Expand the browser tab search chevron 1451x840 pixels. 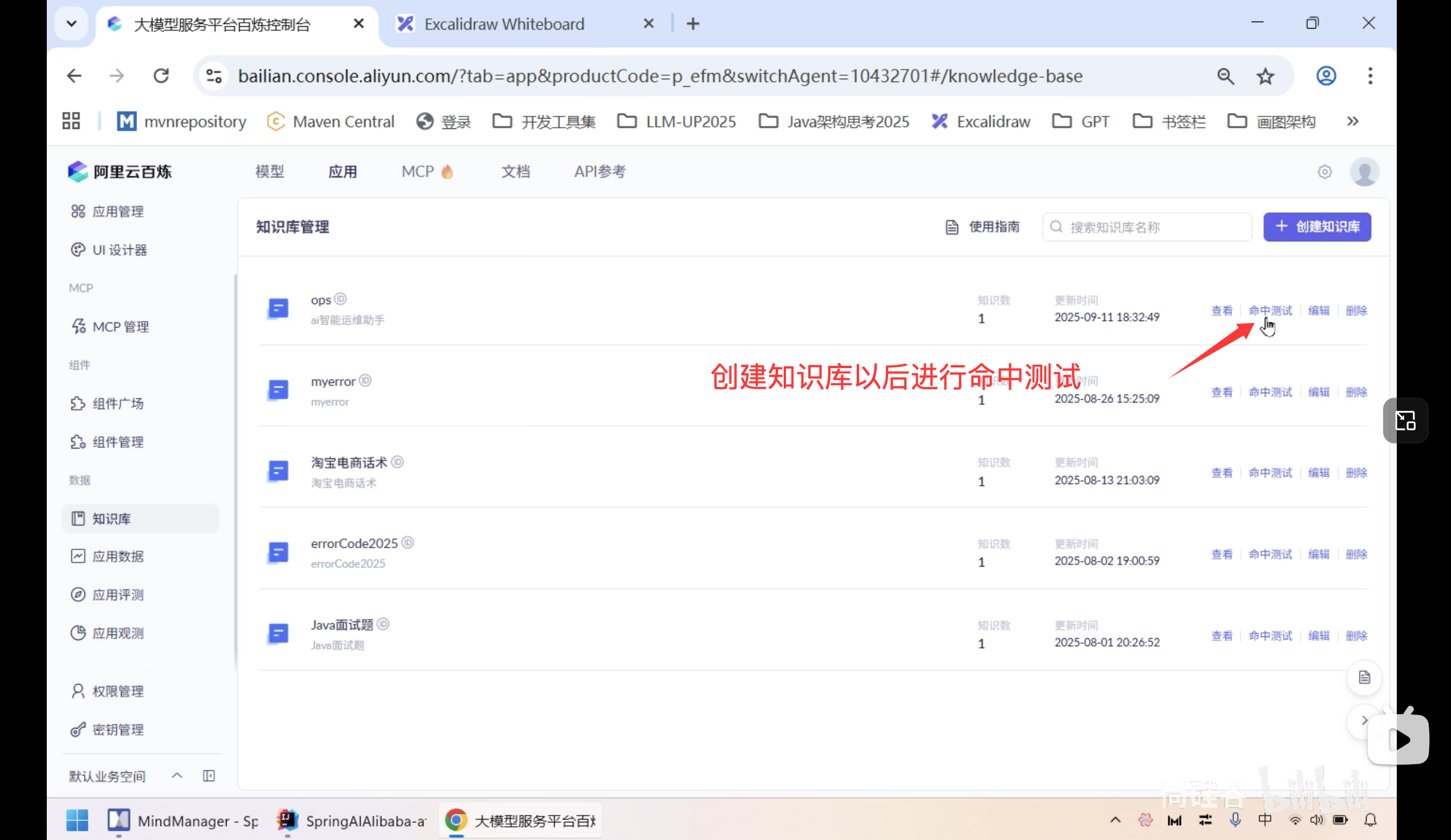71,23
